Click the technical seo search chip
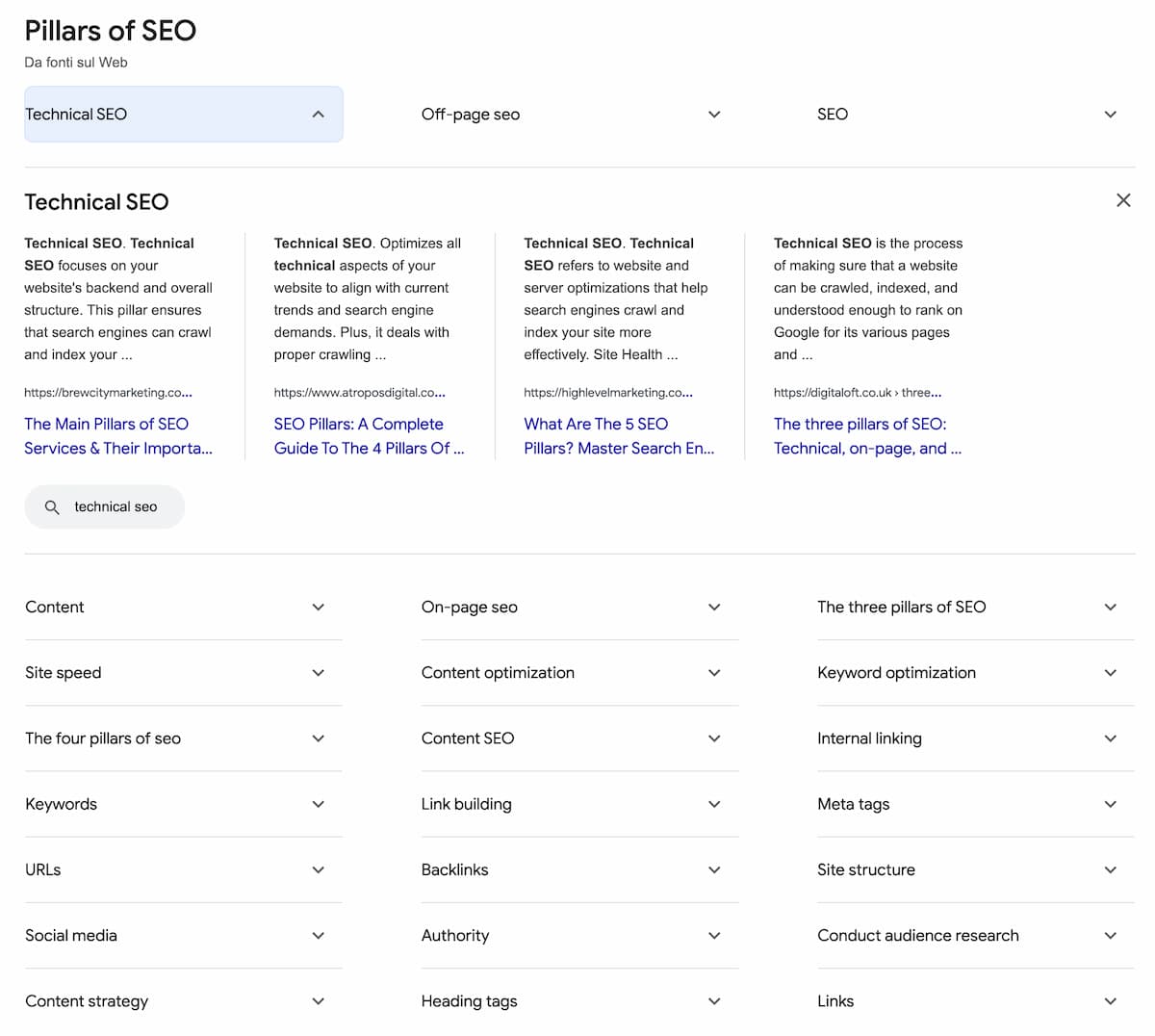1155x1036 pixels. (115, 506)
